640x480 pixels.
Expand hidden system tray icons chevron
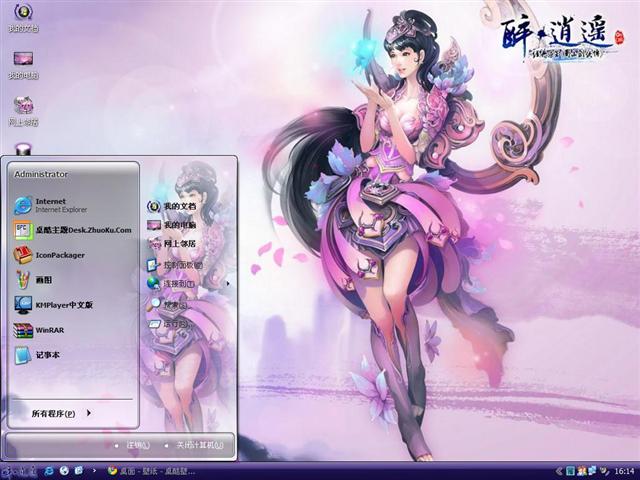point(559,471)
